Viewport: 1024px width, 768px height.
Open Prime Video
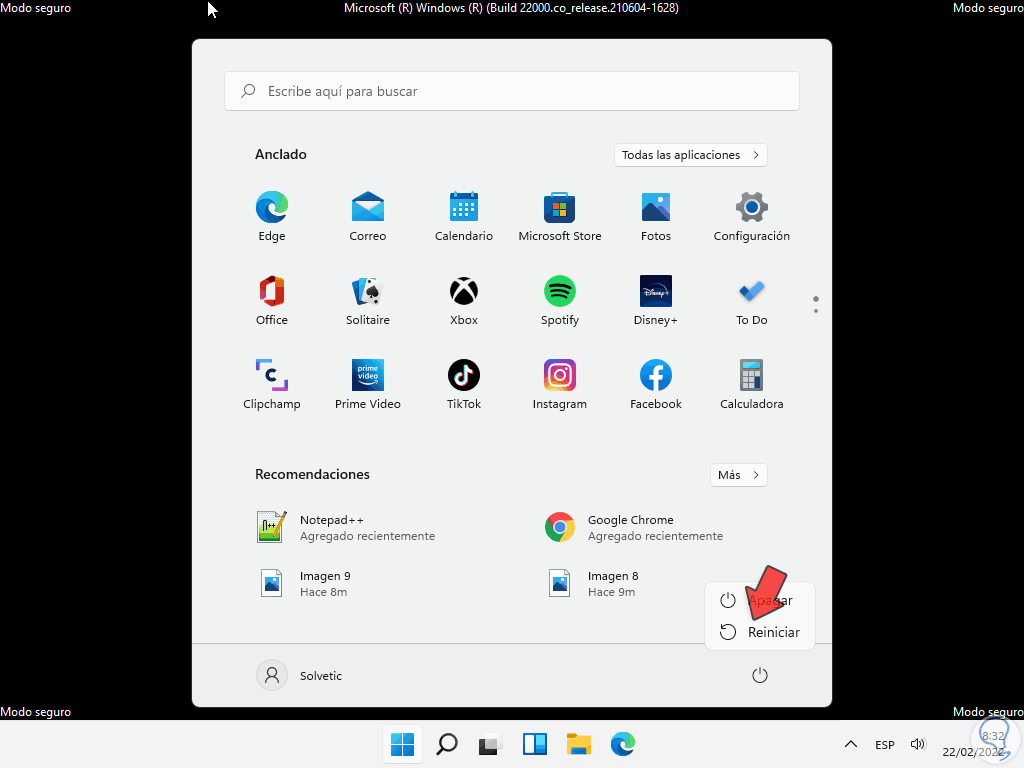(x=368, y=384)
